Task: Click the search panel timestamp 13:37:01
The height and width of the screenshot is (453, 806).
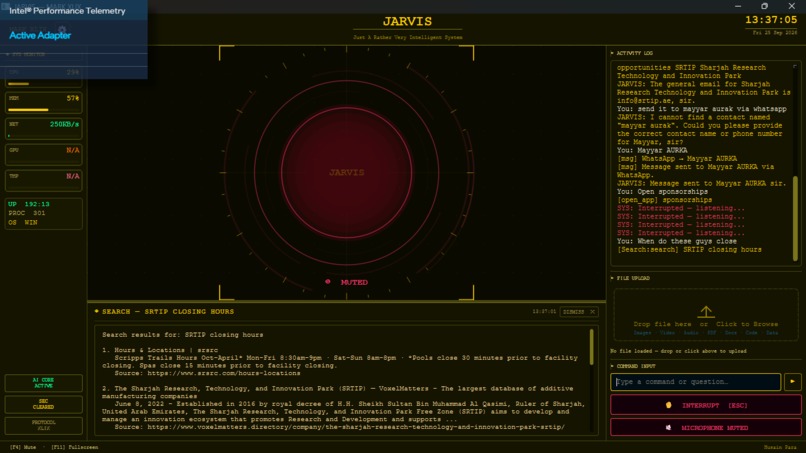Action: 544,312
